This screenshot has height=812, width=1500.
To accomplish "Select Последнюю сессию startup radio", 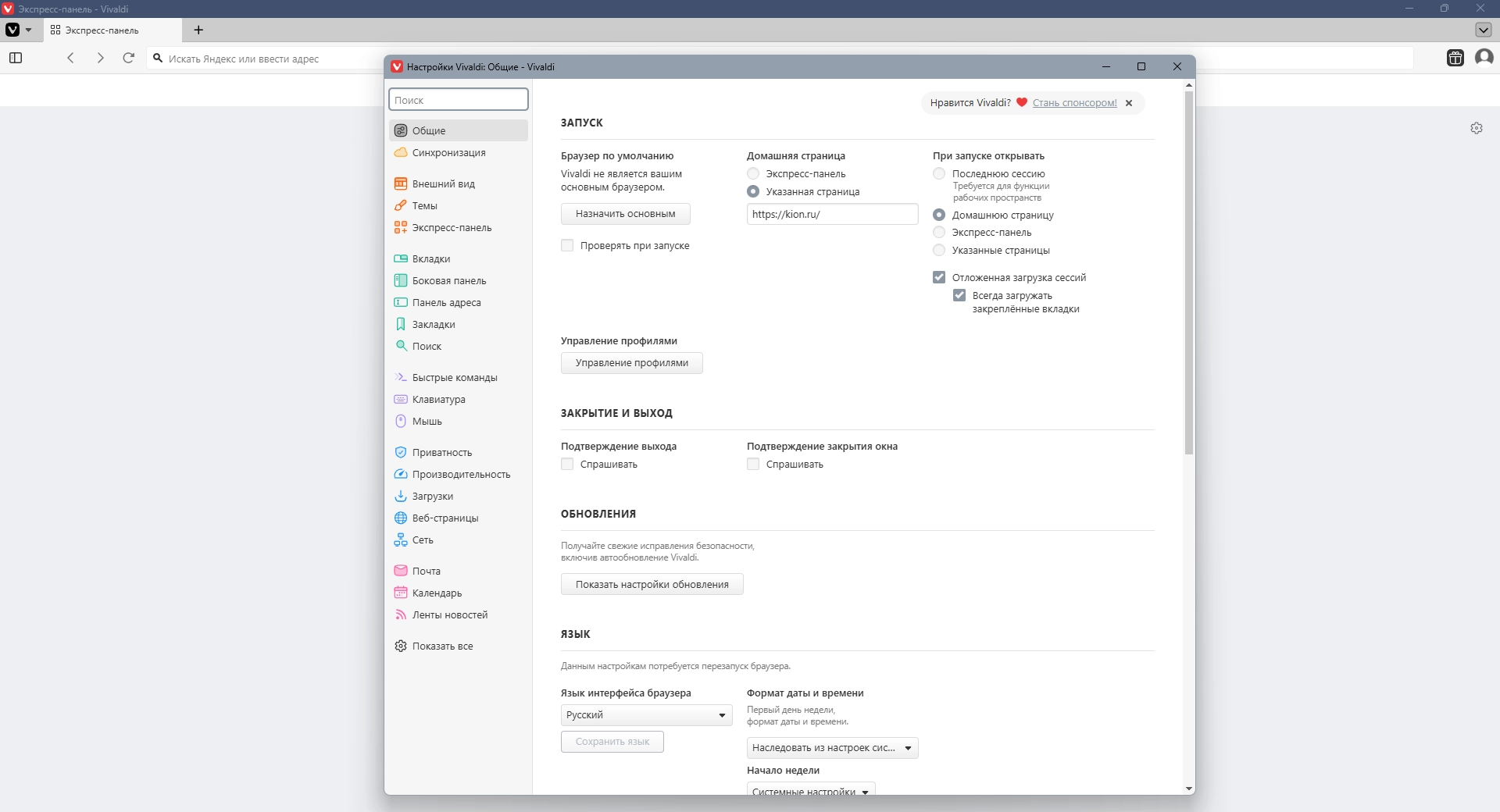I will (939, 173).
